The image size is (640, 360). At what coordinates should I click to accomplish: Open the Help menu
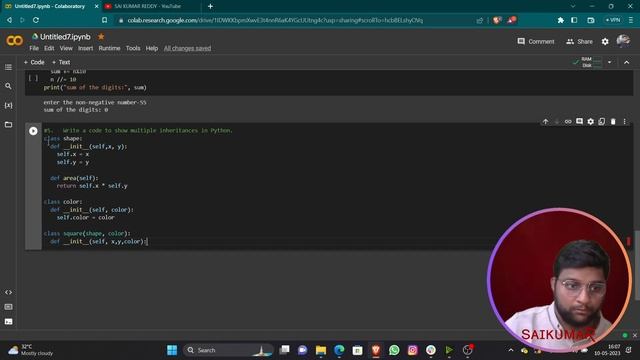[x=151, y=48]
